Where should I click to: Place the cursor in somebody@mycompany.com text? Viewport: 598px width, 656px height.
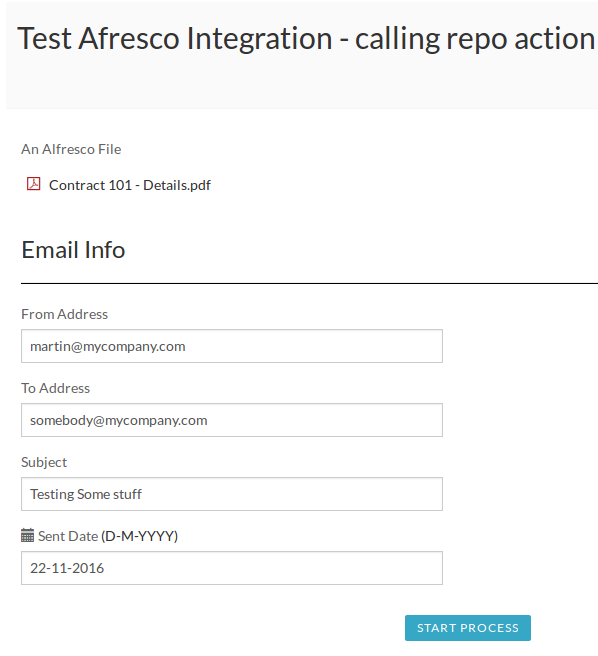coord(118,420)
